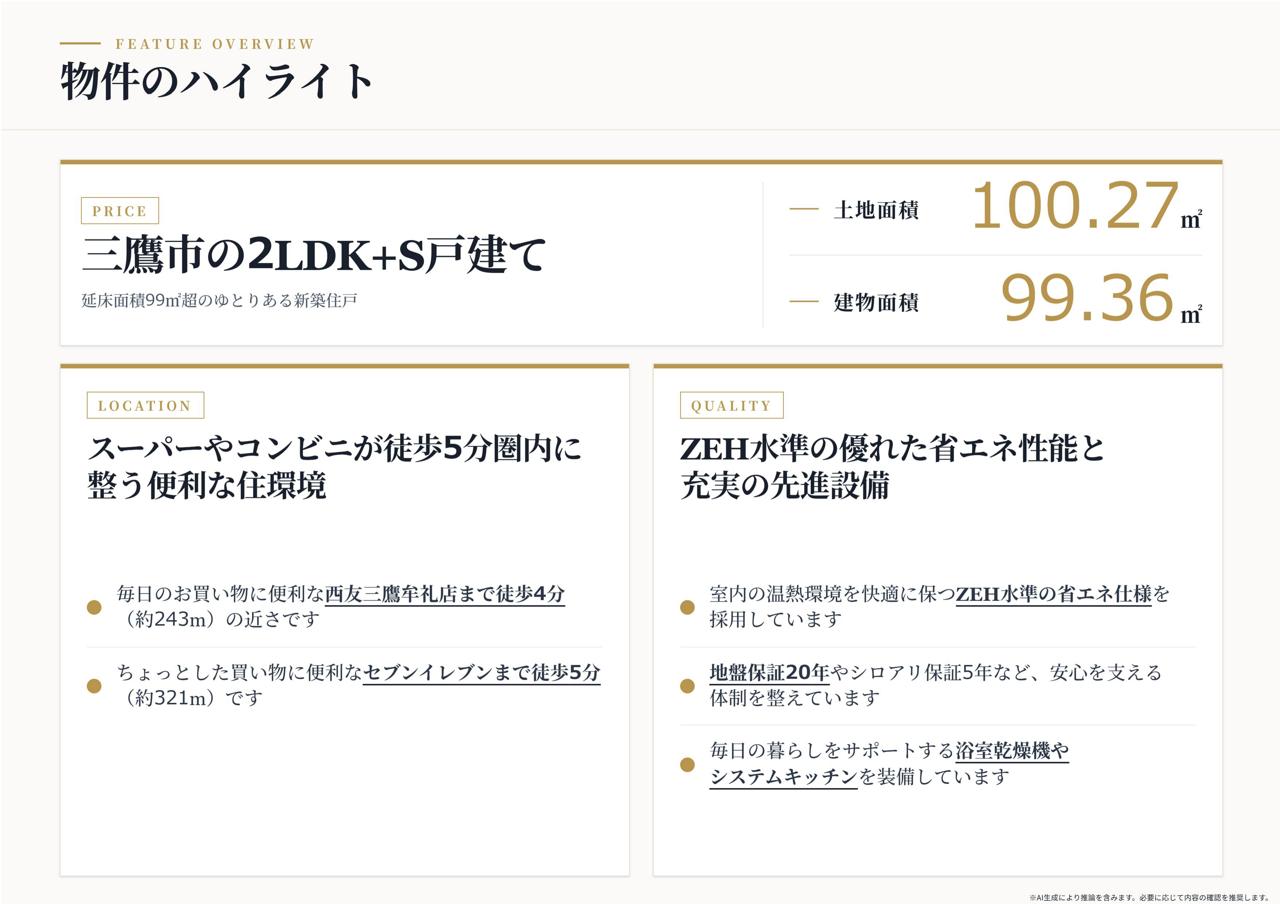Click the gold bullet beside 地盤保証 item
Viewport: 1280px width, 904px height.
tap(687, 686)
